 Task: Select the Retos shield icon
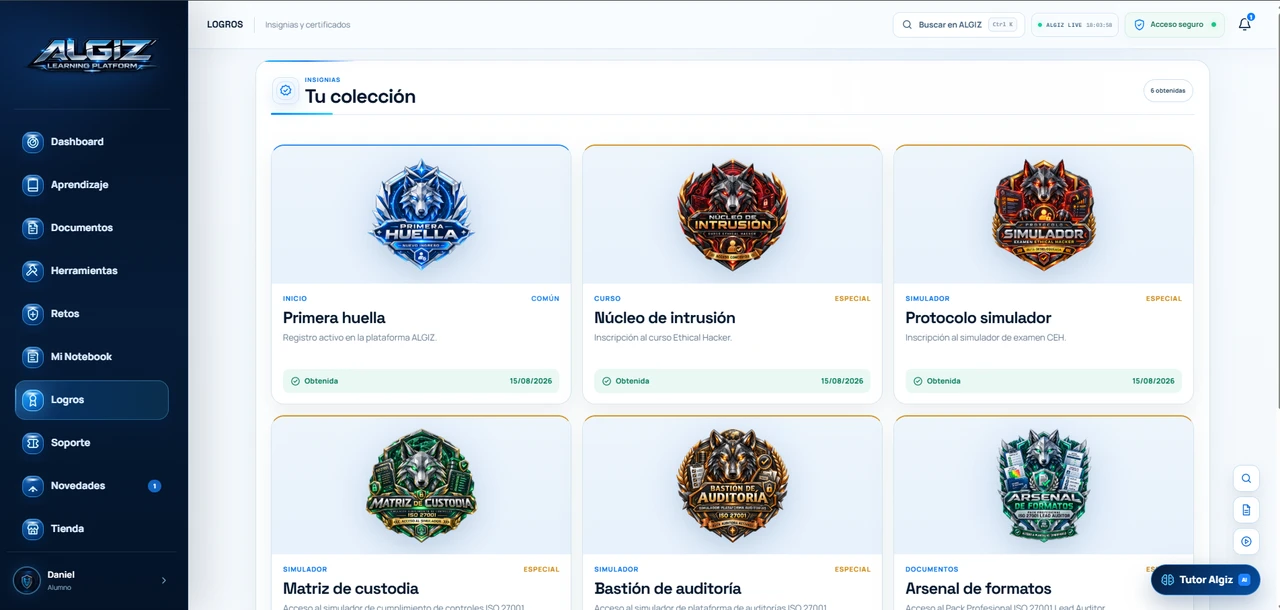coord(33,314)
